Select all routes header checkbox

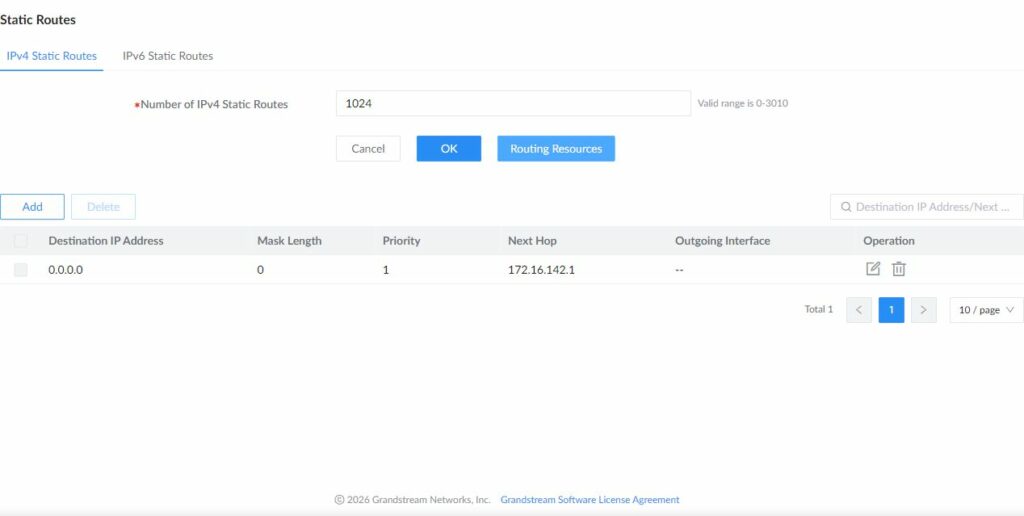point(21,241)
